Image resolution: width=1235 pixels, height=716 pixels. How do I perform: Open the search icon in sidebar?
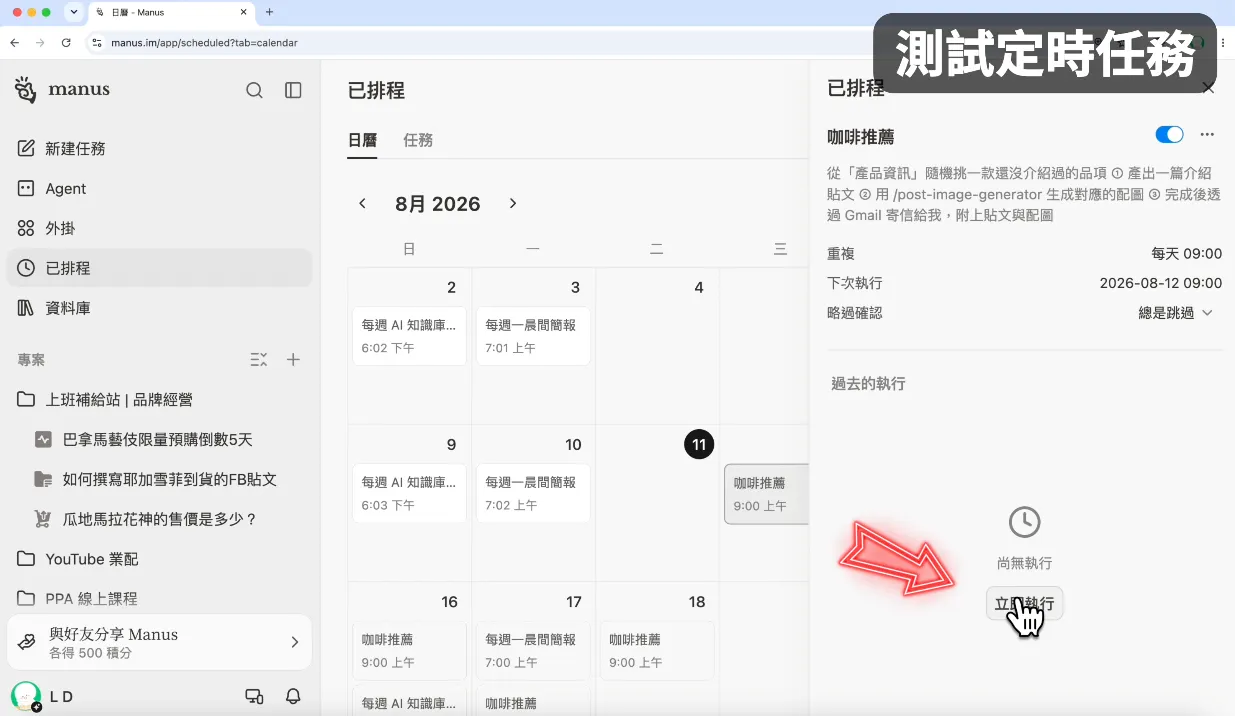(254, 90)
